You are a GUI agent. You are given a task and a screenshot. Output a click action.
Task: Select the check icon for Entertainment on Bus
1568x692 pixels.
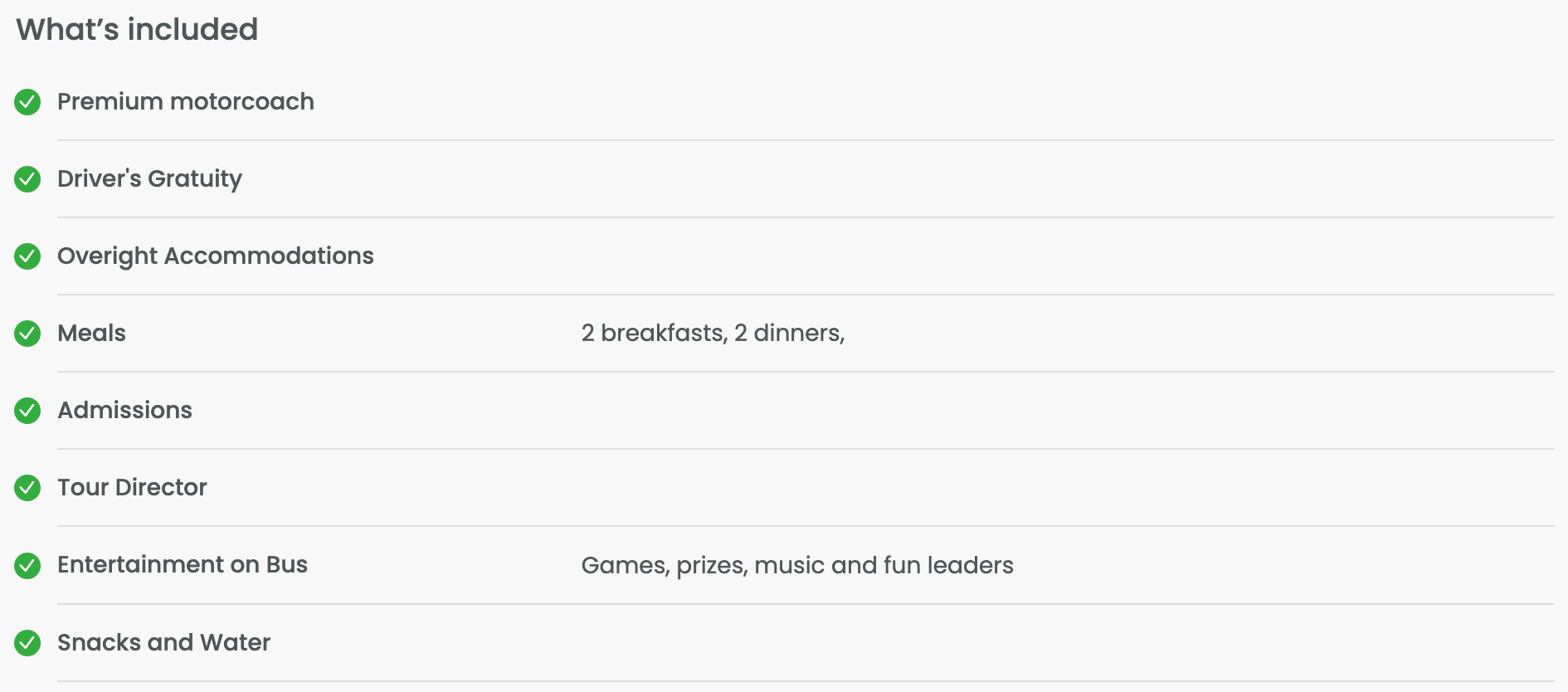pos(27,566)
